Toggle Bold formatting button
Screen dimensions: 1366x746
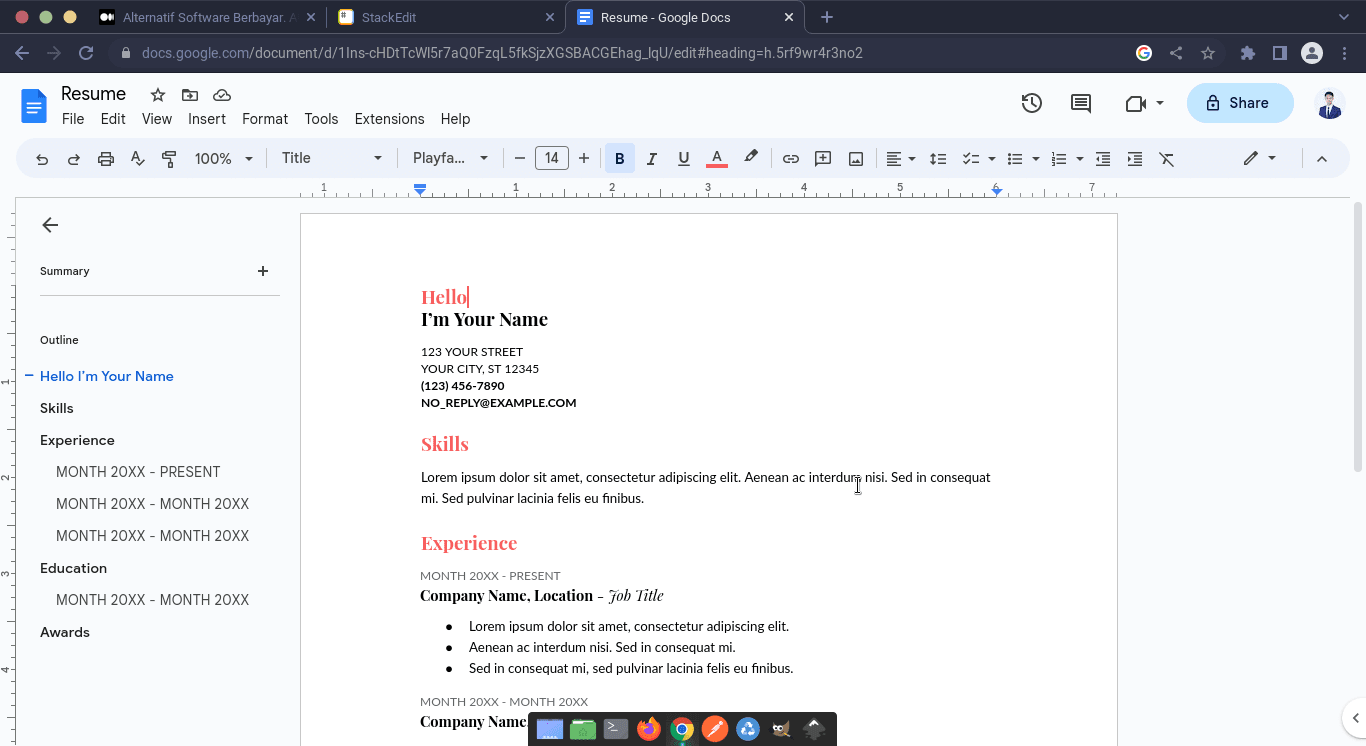tap(620, 159)
